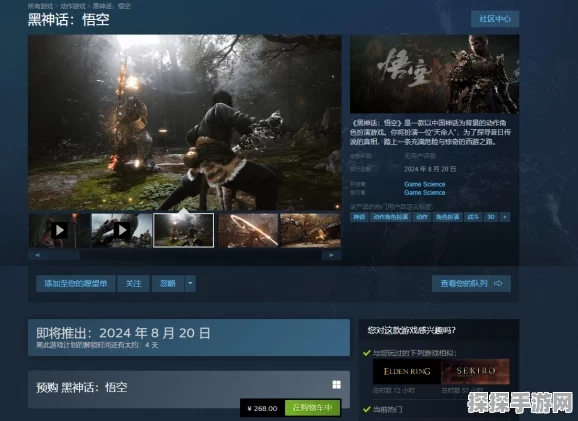Click the 黑神话：悟空 breadcrumb link
This screenshot has height=421, width=578.
112,6
